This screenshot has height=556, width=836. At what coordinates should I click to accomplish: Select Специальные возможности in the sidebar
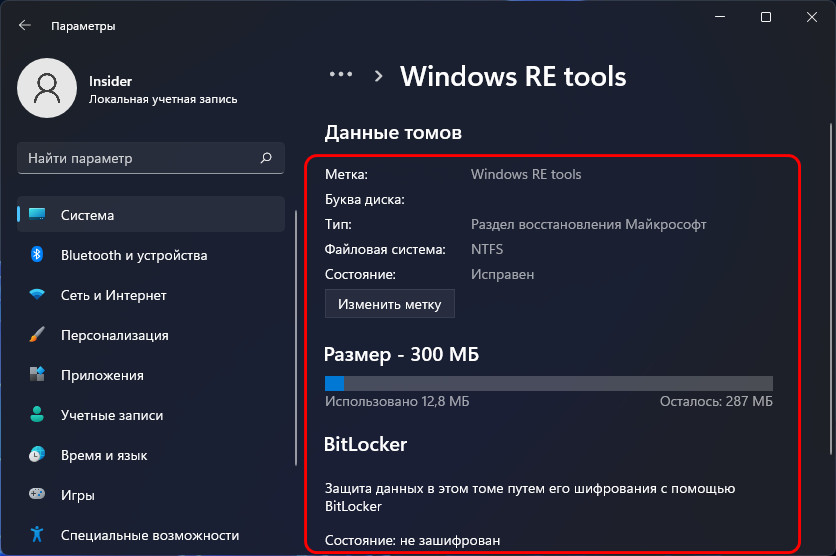(151, 535)
